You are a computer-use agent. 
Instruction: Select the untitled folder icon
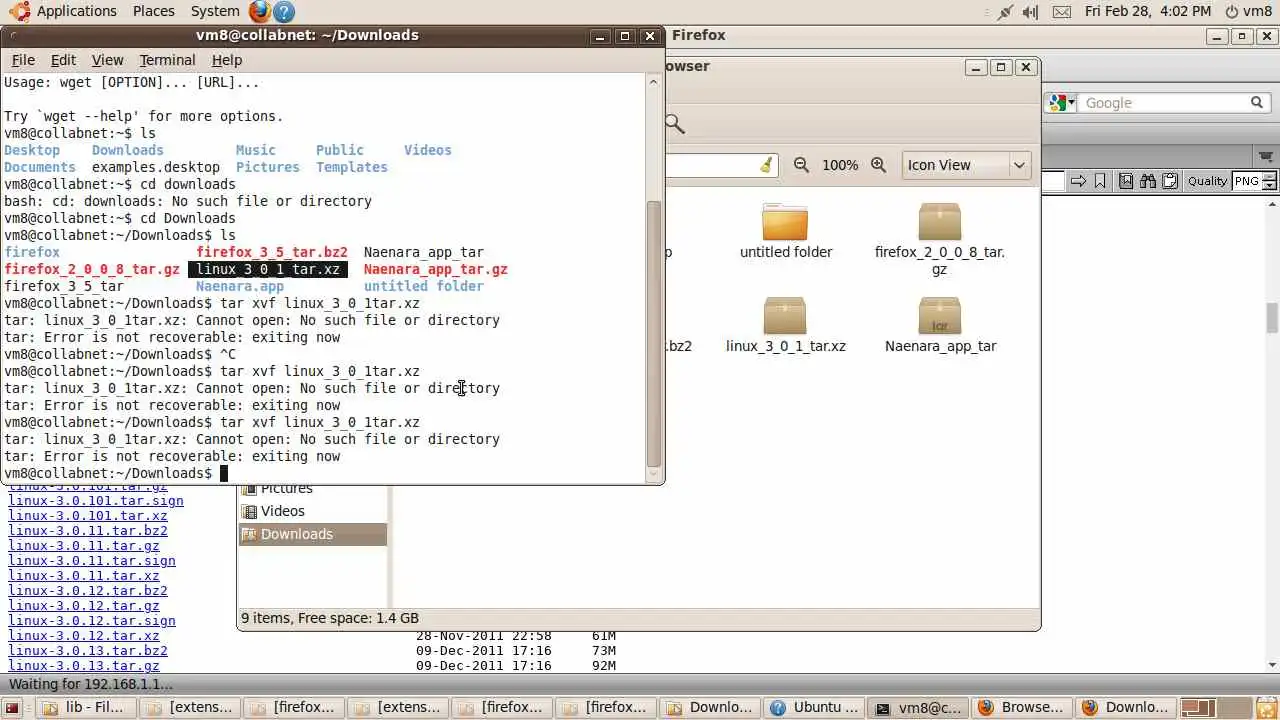pyautogui.click(x=785, y=221)
